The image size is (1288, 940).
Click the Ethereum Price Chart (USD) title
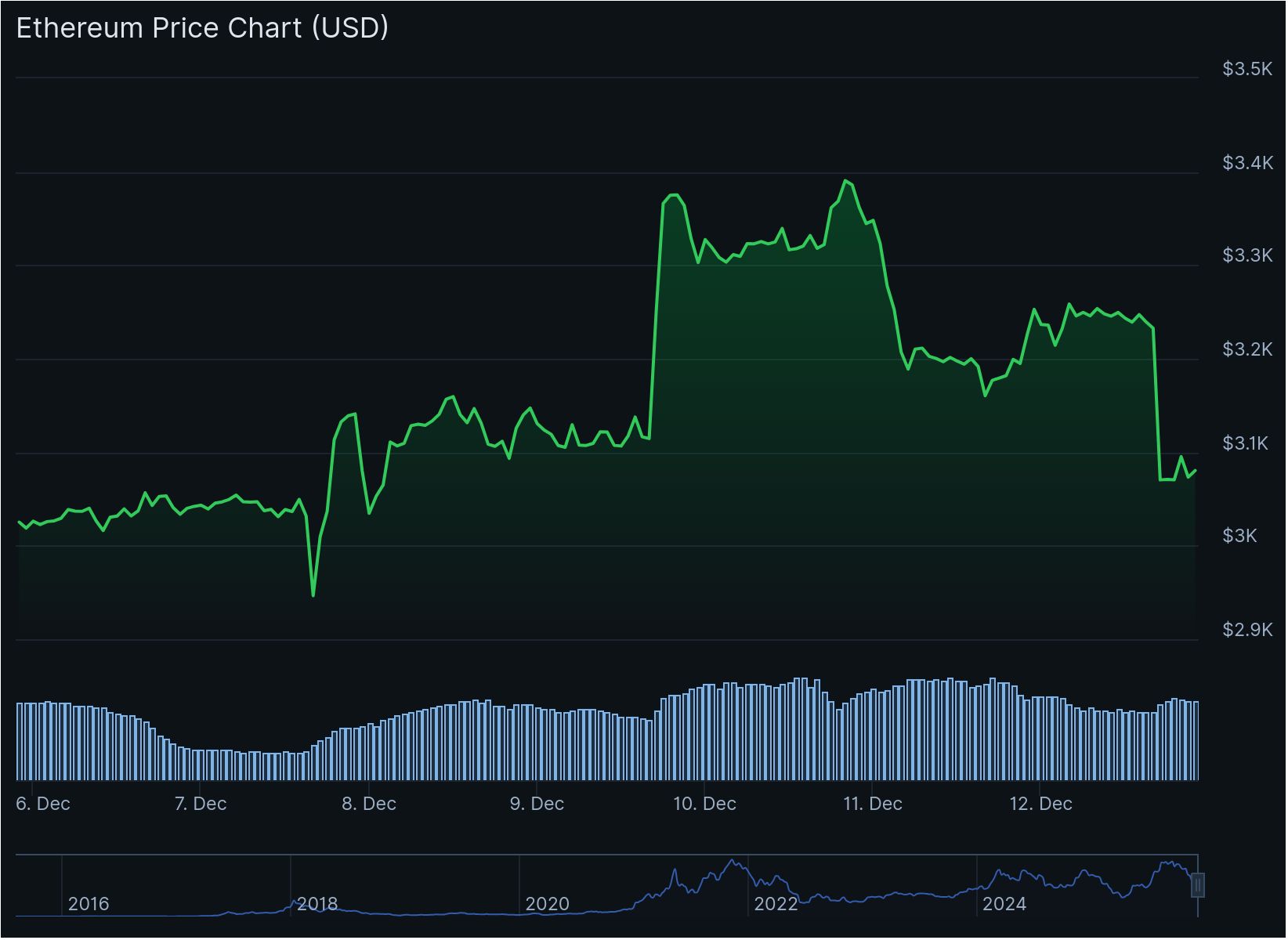(202, 28)
